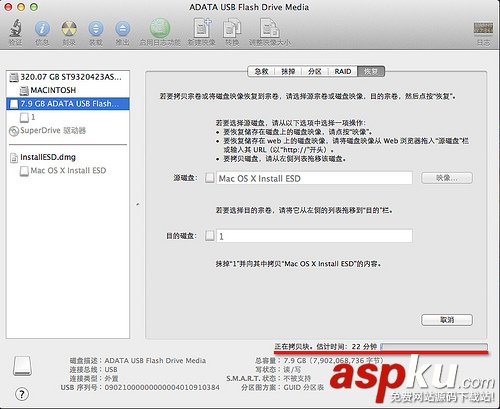500x409 pixels.
Task: Switch to the Restore (恢复) tab
Action: [371, 71]
